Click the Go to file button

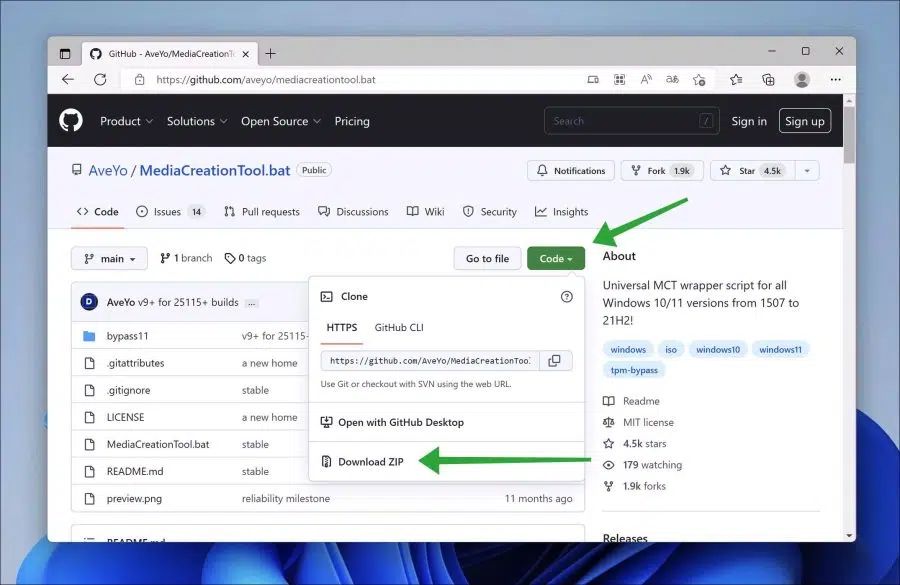(x=487, y=258)
